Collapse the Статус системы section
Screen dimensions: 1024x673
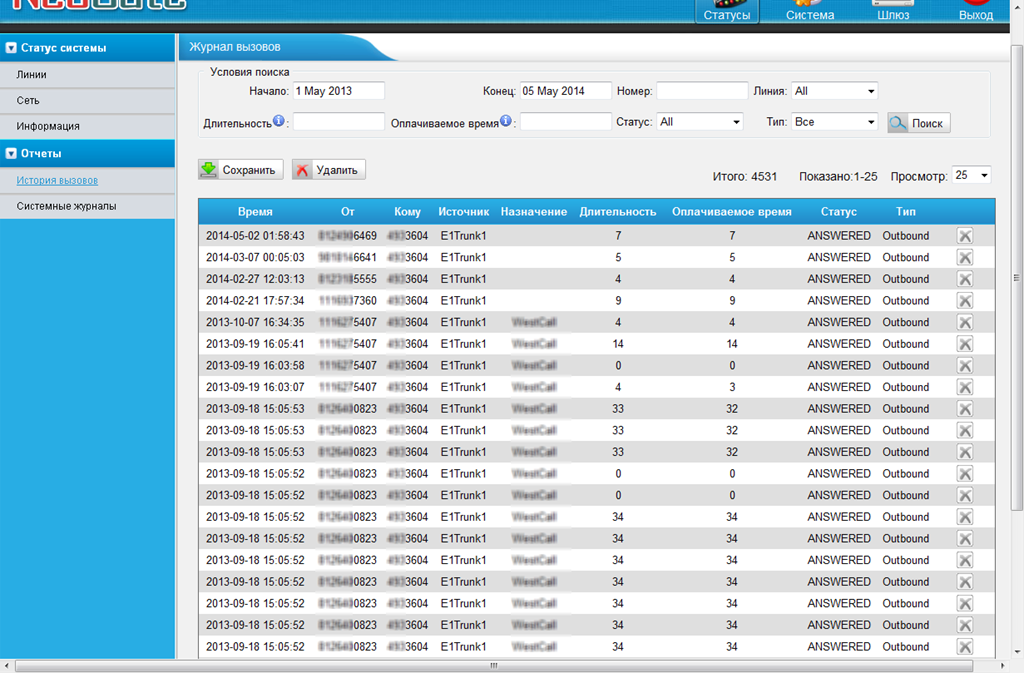(x=11, y=48)
